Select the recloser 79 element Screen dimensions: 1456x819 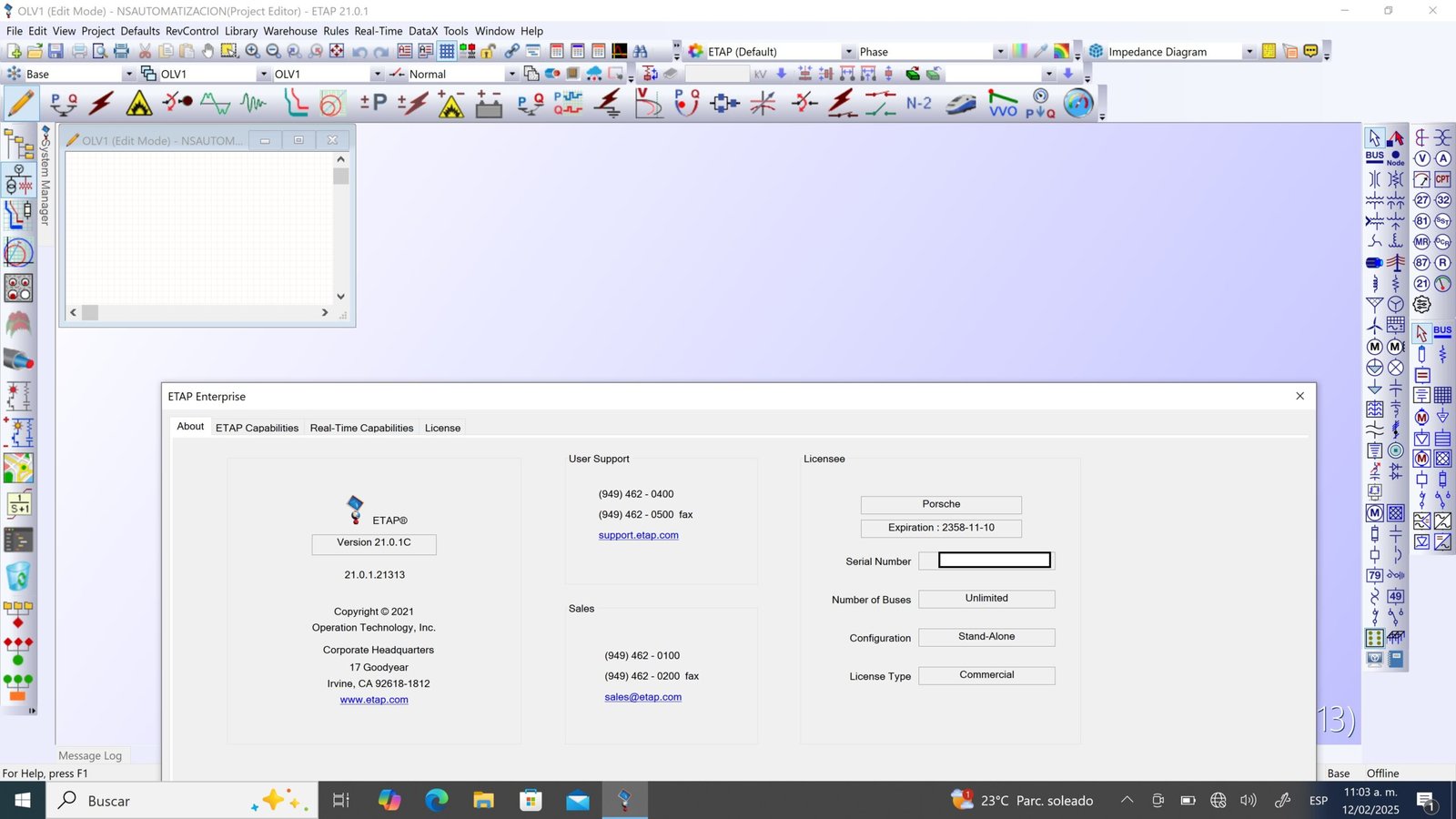click(x=1375, y=575)
